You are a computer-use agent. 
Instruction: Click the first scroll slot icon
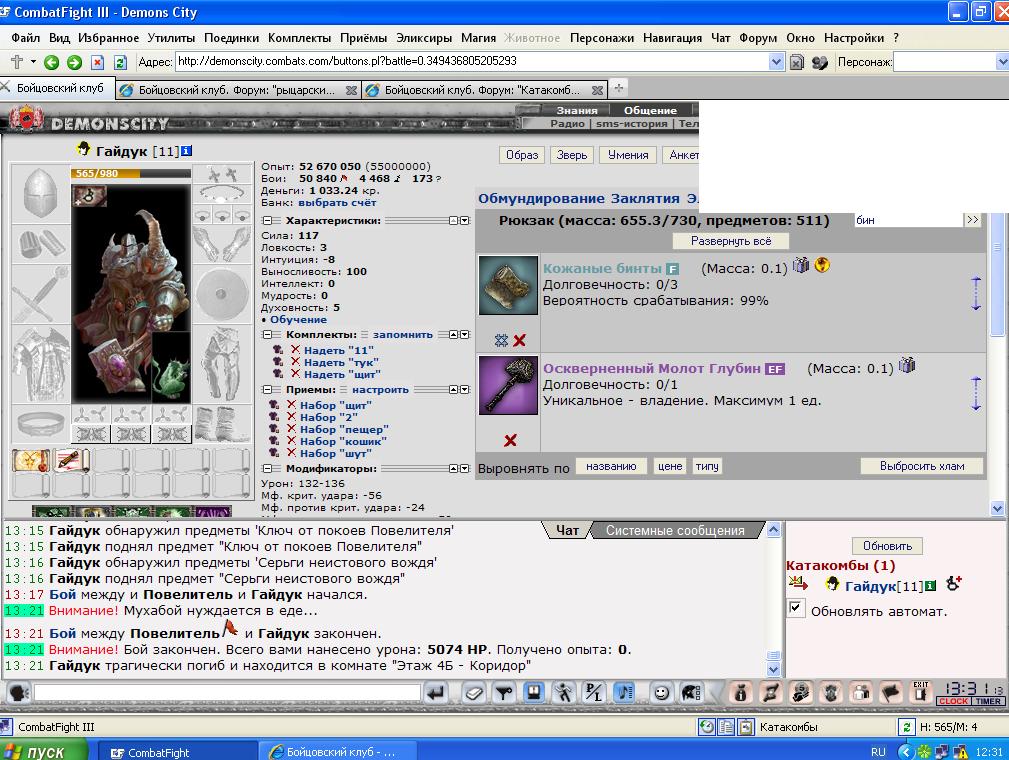coord(30,460)
